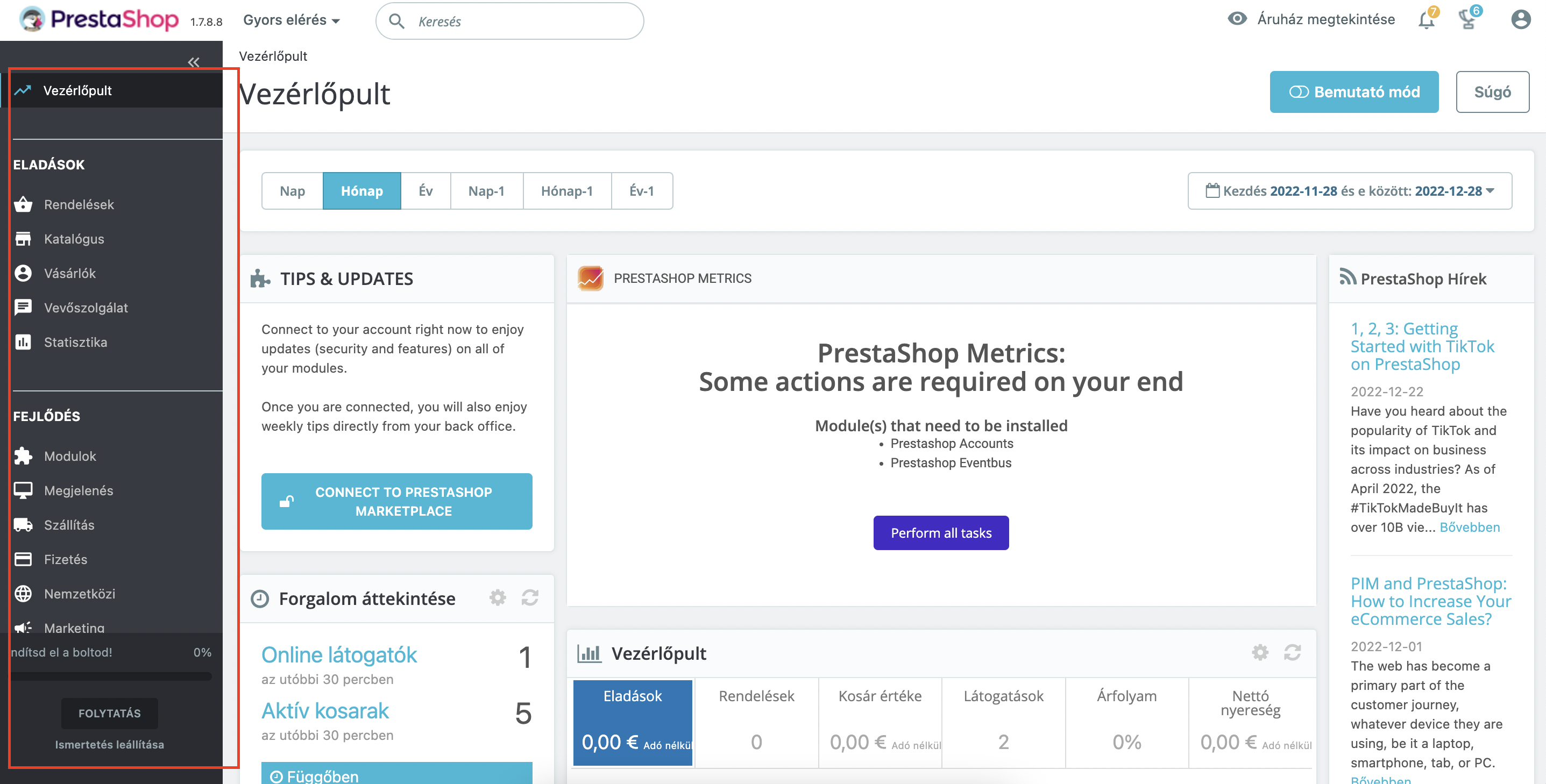Select the Eladások KPI tile
Image resolution: width=1546 pixels, height=784 pixels.
pyautogui.click(x=632, y=722)
